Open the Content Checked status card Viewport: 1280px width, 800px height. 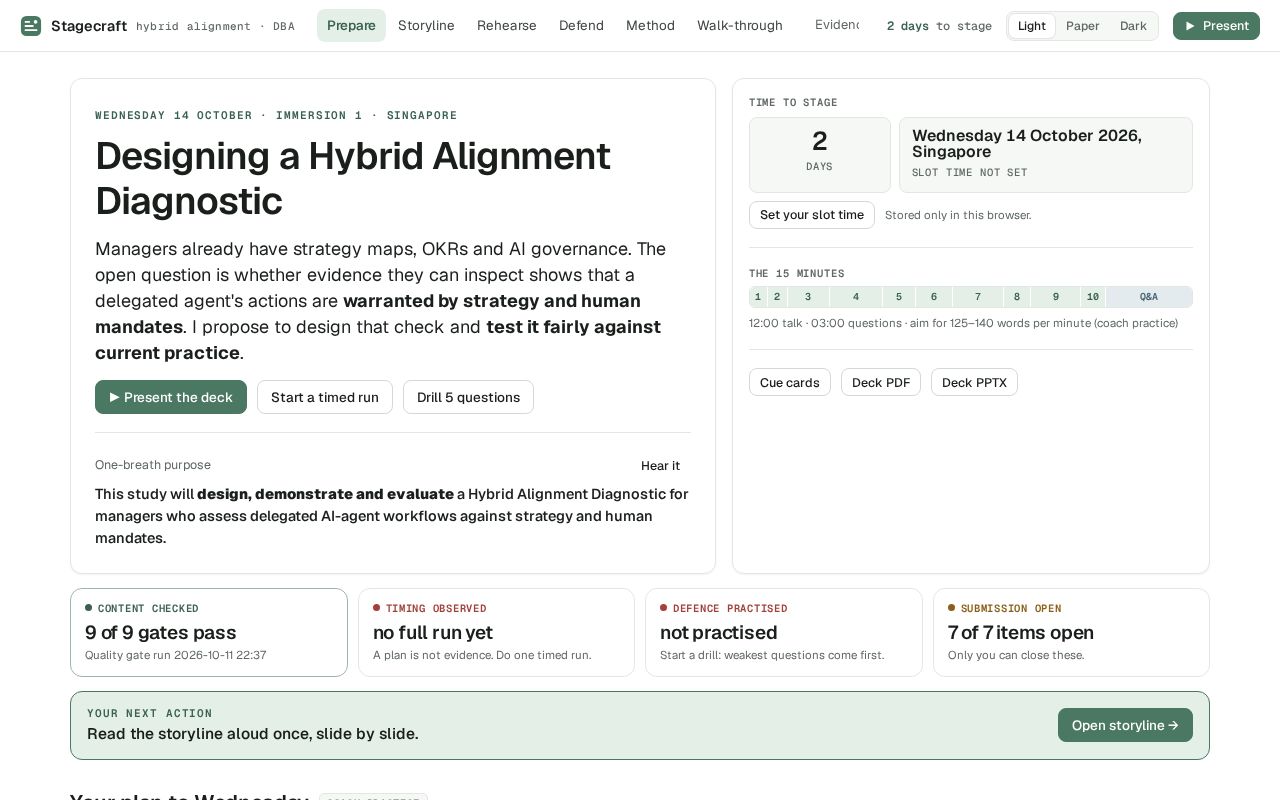click(x=209, y=632)
